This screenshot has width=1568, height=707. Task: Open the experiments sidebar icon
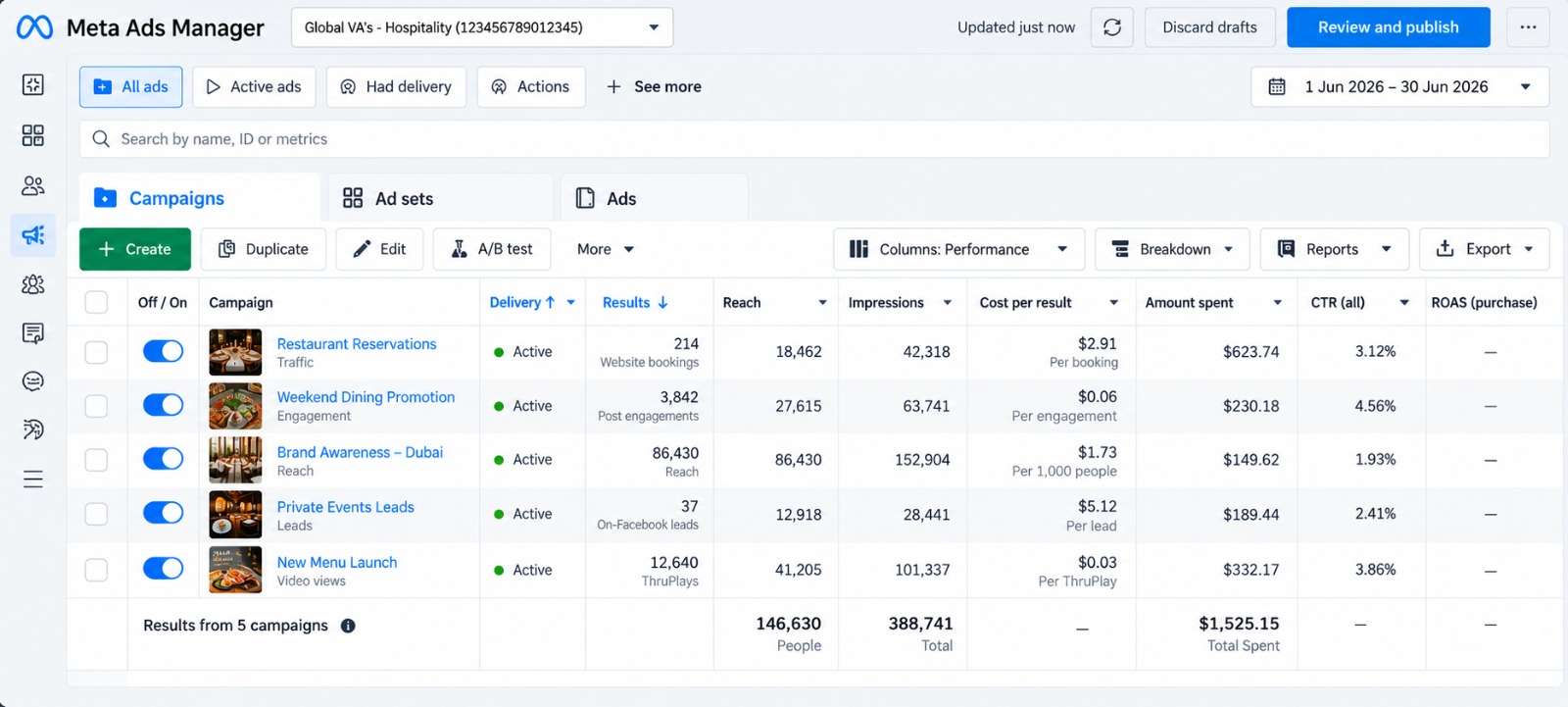point(33,429)
